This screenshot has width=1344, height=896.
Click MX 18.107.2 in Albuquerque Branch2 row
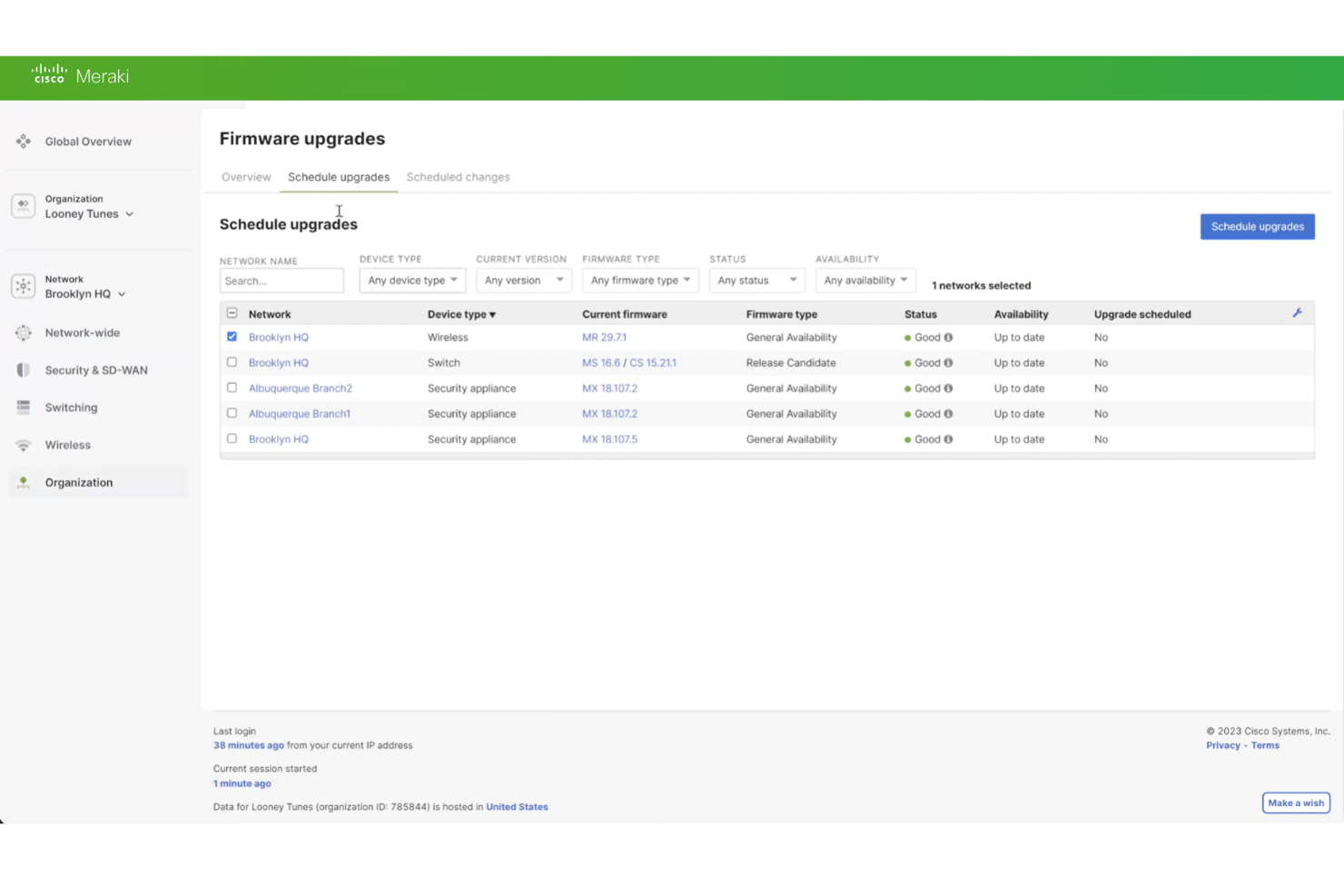click(610, 388)
